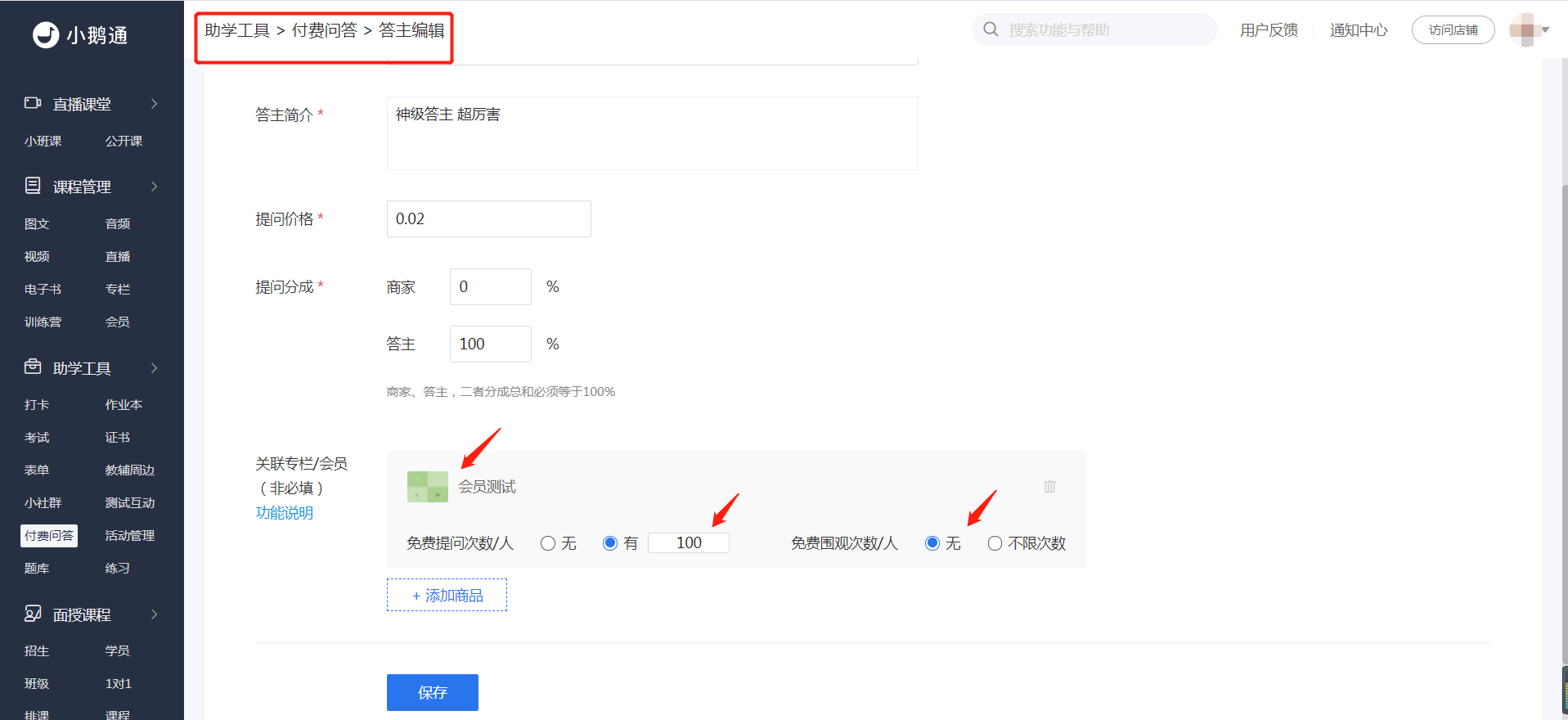Open 表单 in the sidebar
The image size is (1568, 720).
[x=37, y=470]
